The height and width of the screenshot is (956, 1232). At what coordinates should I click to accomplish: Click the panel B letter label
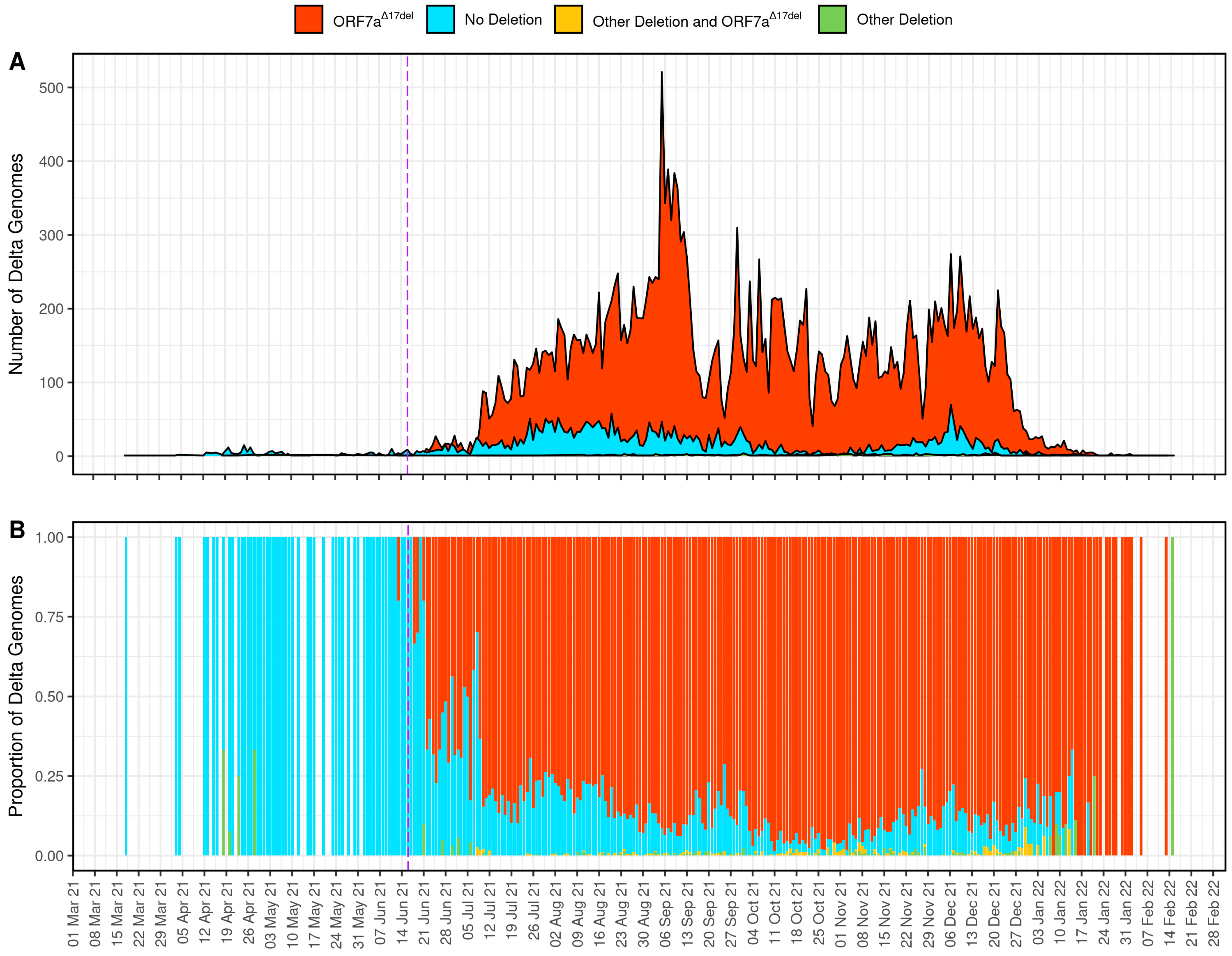(17, 530)
